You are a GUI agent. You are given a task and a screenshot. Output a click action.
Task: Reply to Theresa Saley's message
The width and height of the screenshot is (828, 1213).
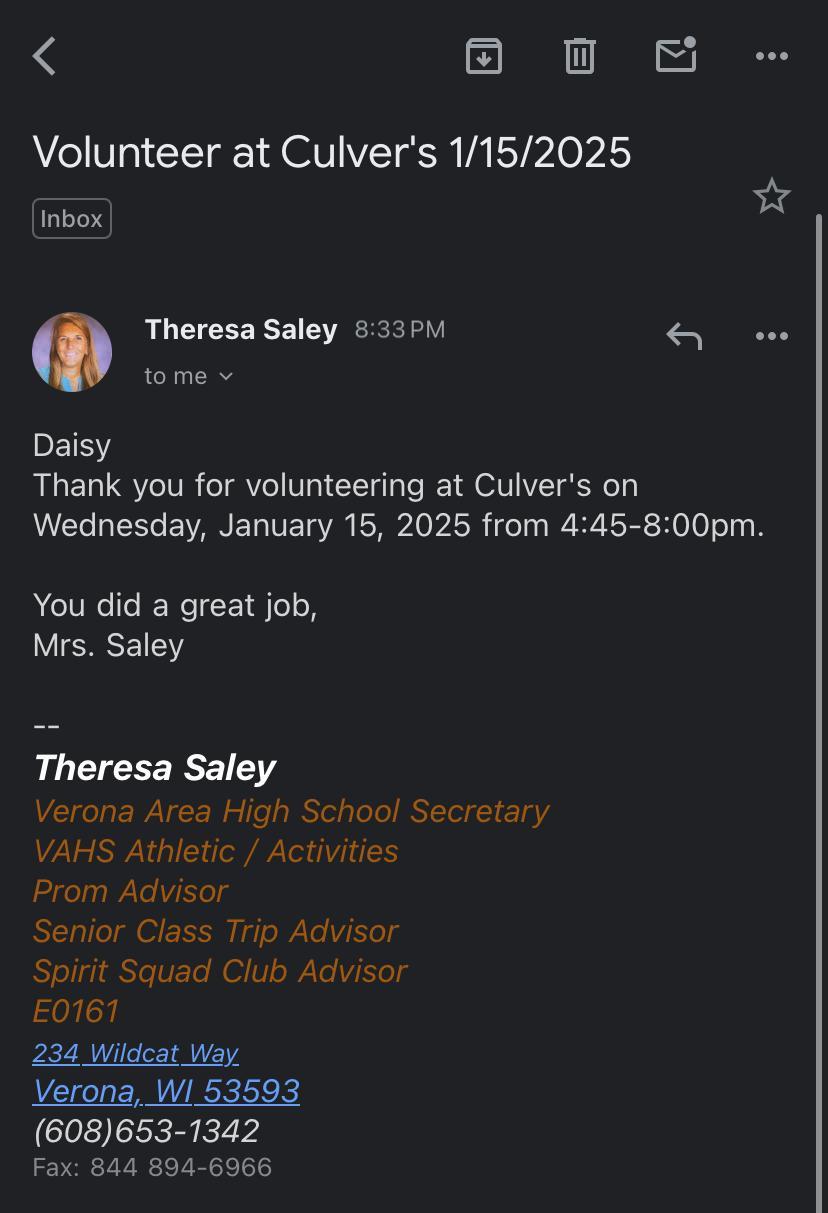pyautogui.click(x=684, y=336)
